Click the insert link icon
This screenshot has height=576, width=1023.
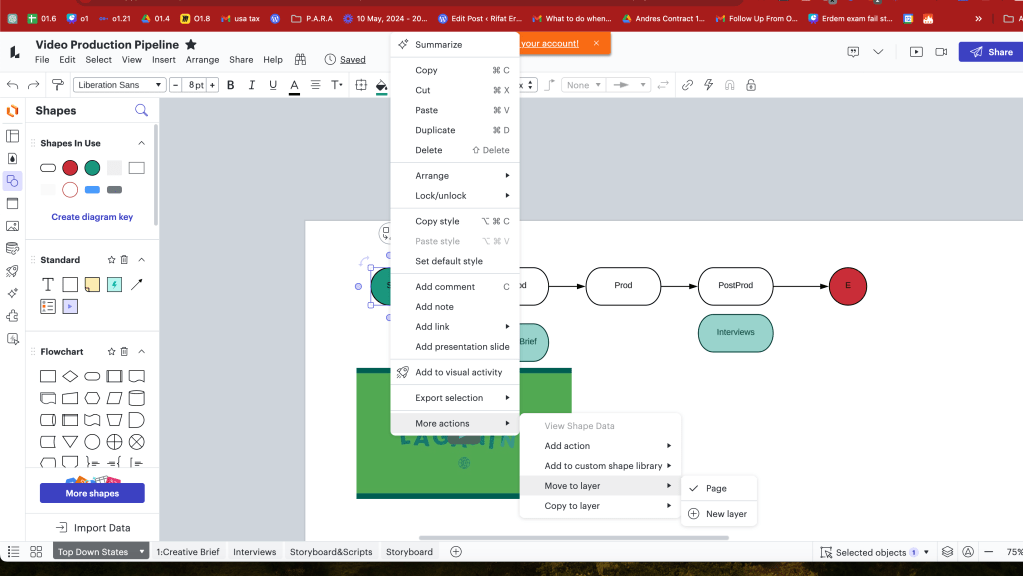687,85
